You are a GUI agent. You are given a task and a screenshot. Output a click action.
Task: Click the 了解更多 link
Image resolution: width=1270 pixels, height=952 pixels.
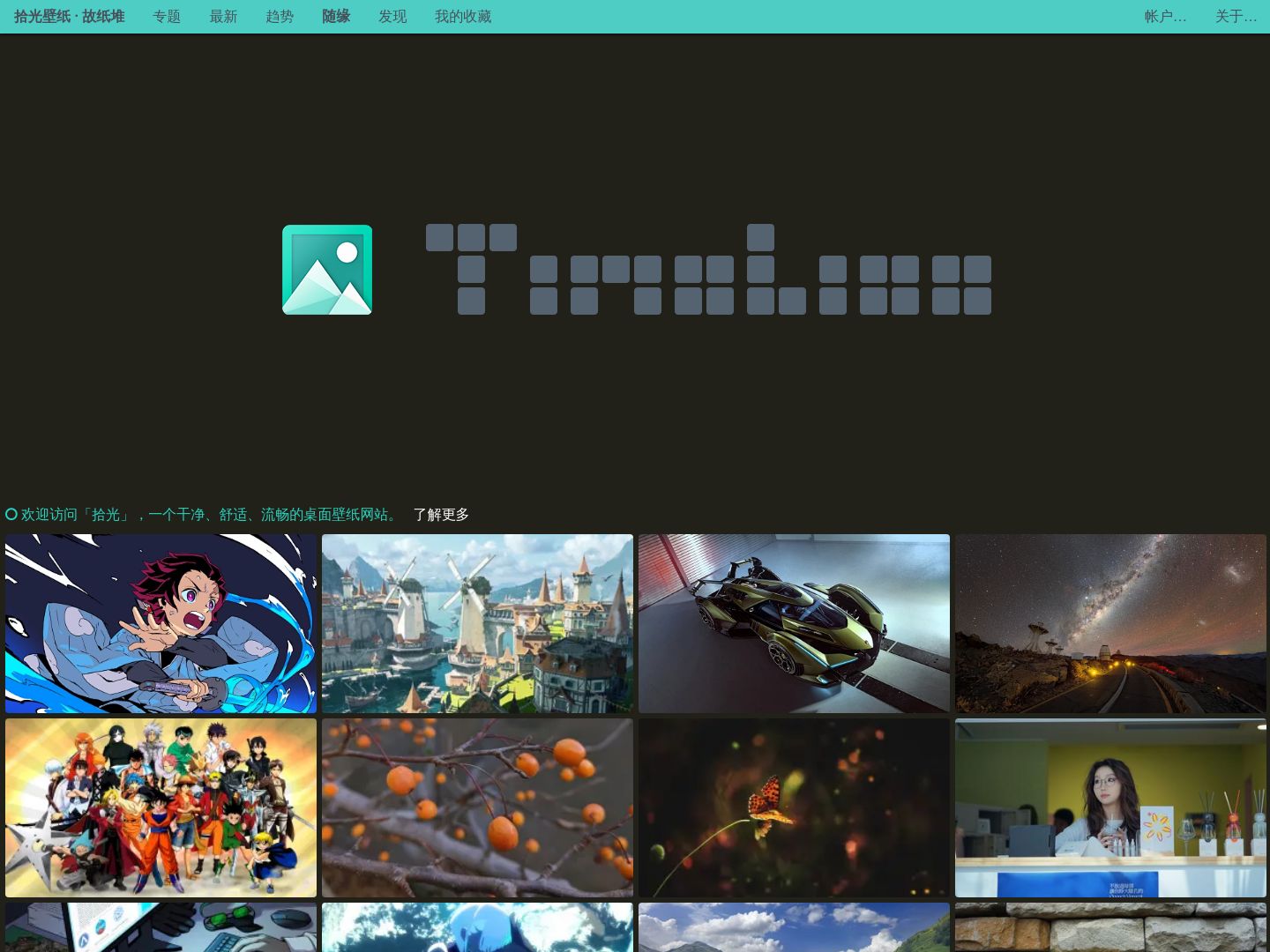click(441, 514)
